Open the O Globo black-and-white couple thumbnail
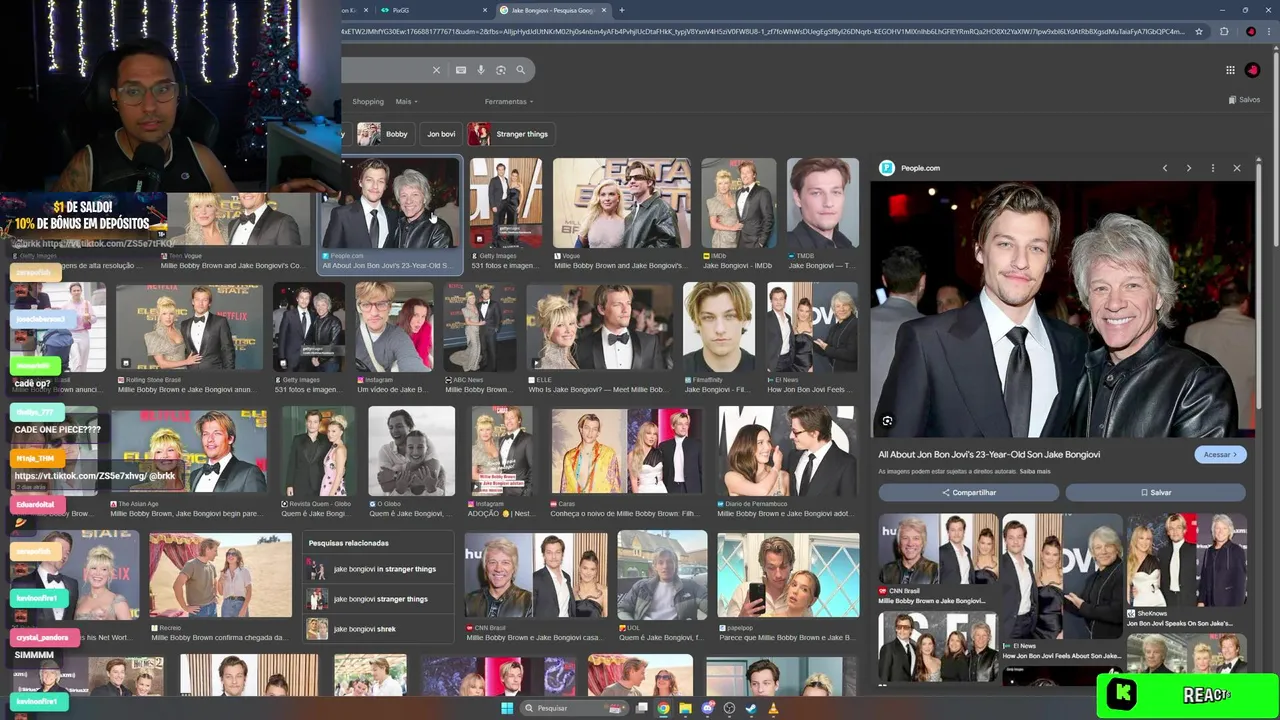The image size is (1280, 720). click(x=411, y=451)
